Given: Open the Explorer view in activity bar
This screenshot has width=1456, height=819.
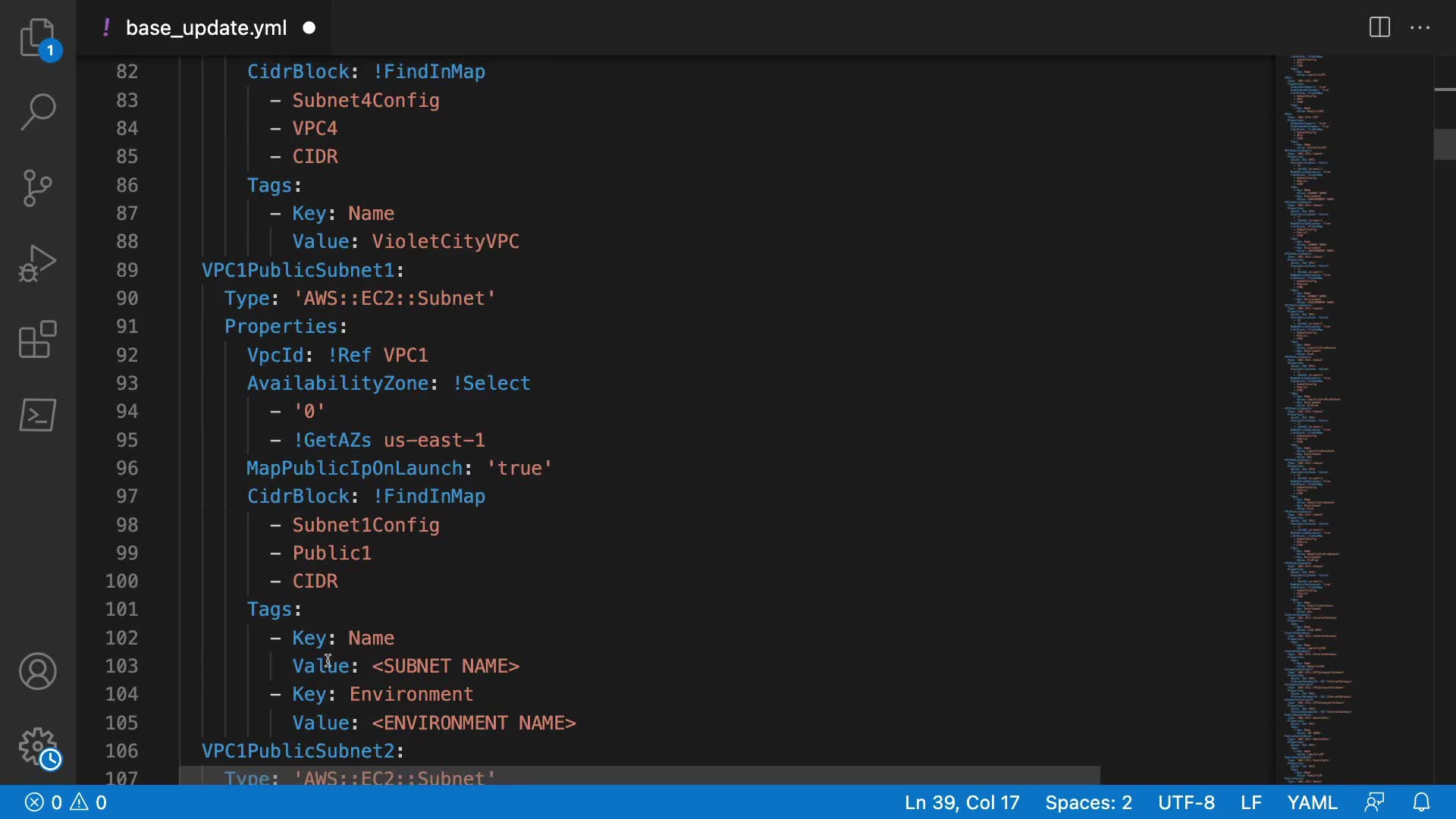Looking at the screenshot, I should tap(37, 38).
